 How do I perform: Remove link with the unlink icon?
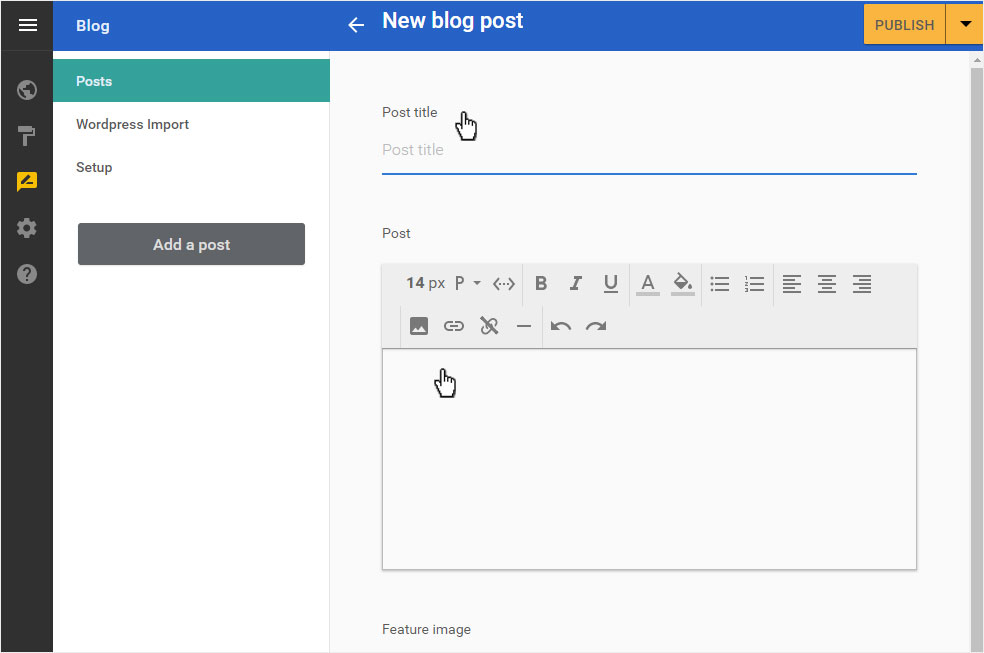(x=489, y=326)
